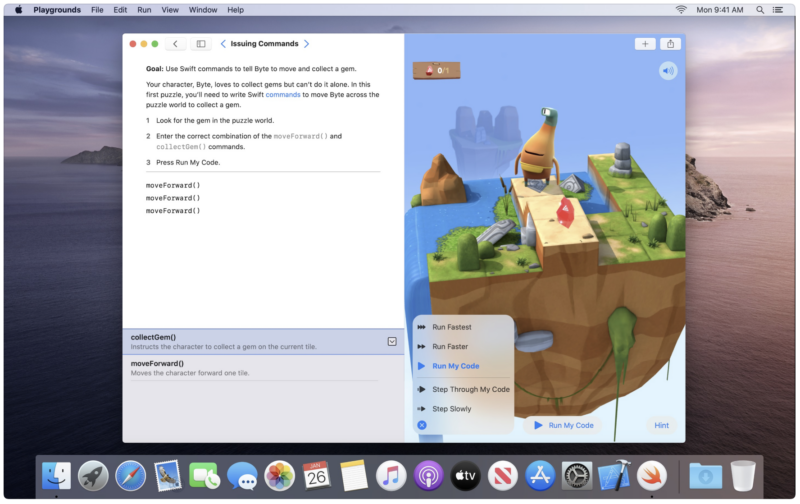
Task: Expand the collectGem() suggestion details
Action: (392, 341)
